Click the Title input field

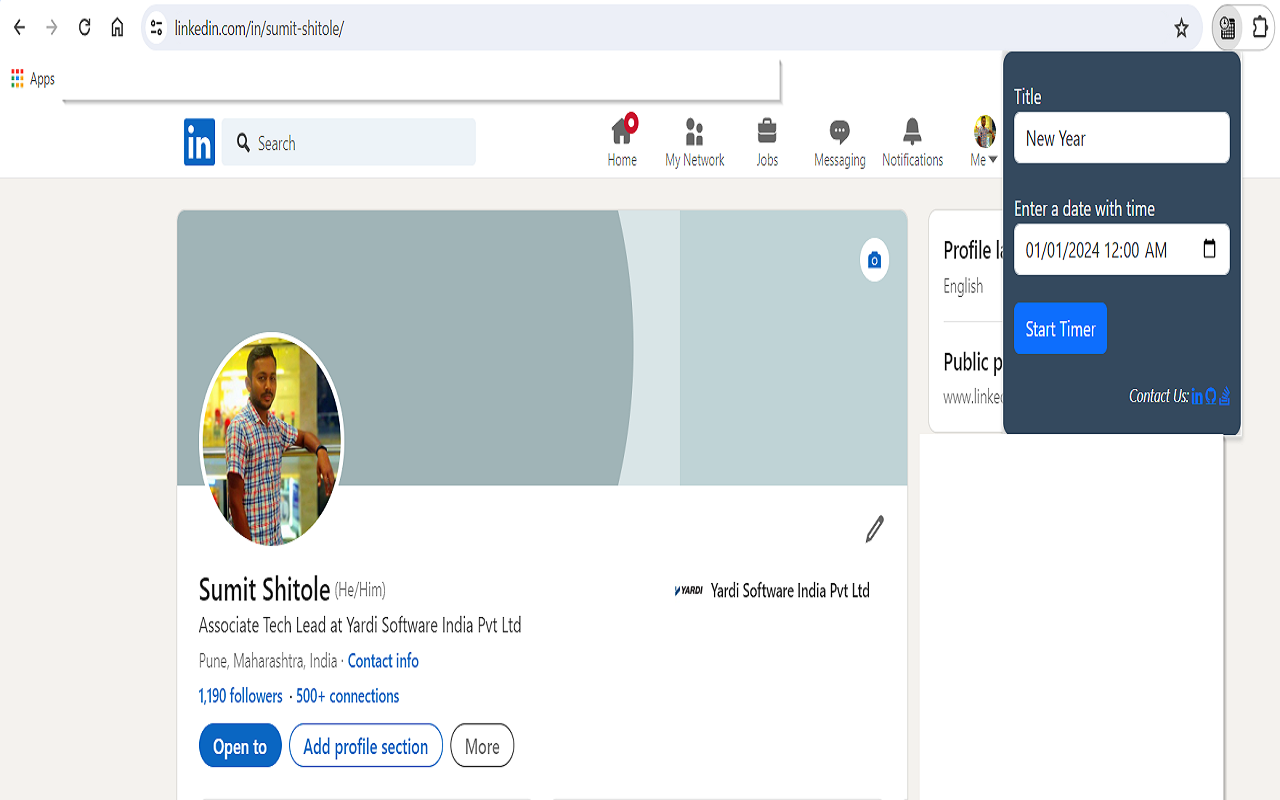[1121, 138]
